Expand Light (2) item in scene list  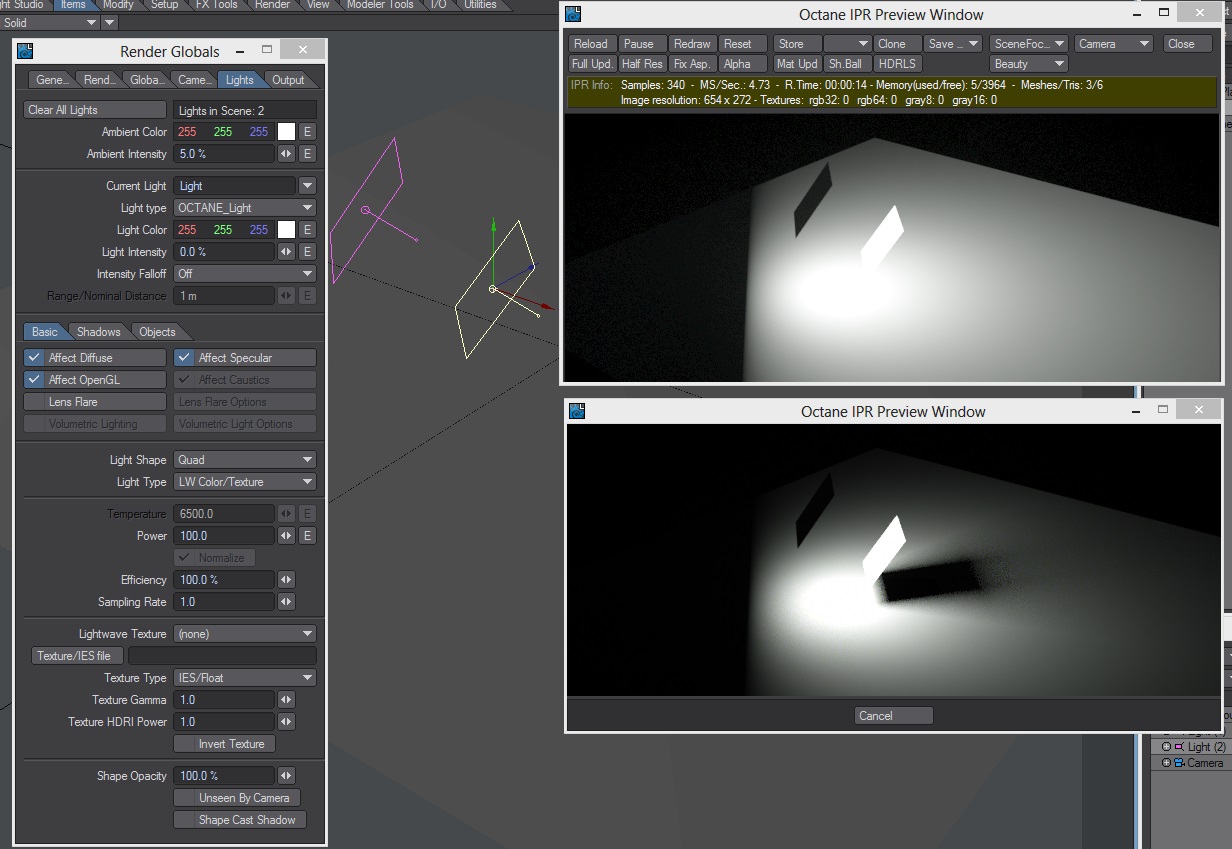(1166, 747)
